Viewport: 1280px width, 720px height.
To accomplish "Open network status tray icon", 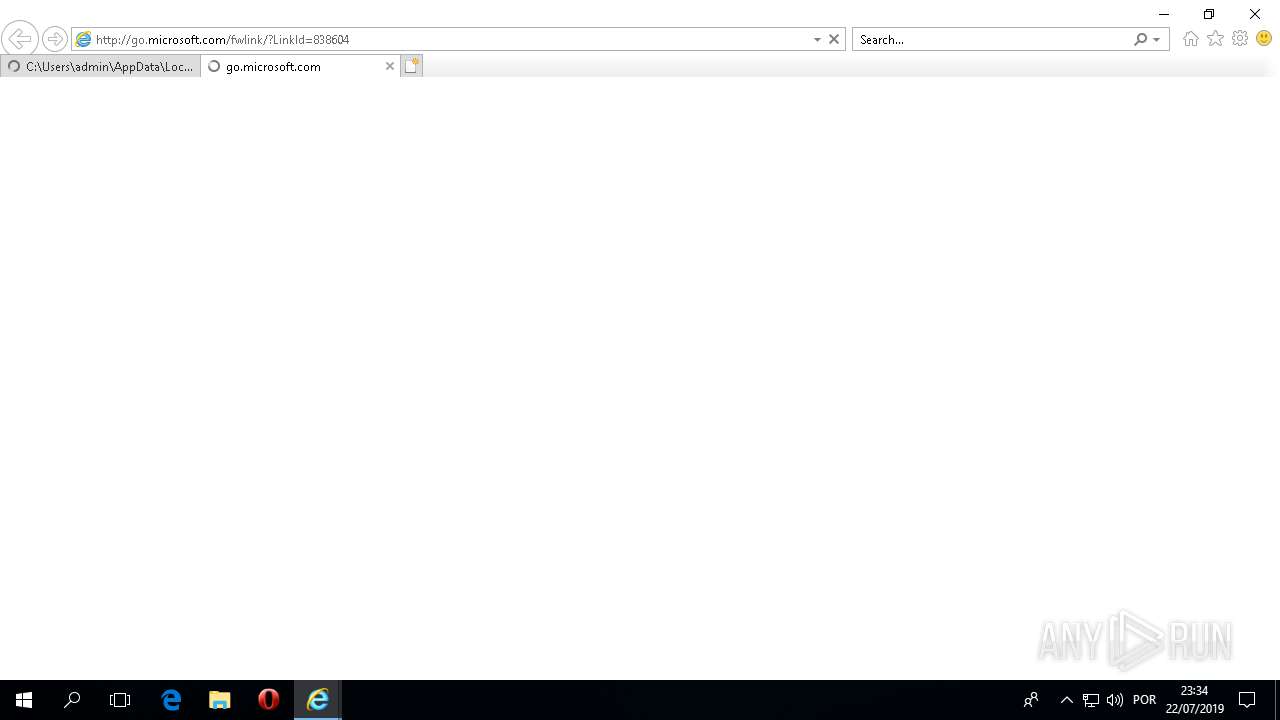I will tap(1091, 700).
